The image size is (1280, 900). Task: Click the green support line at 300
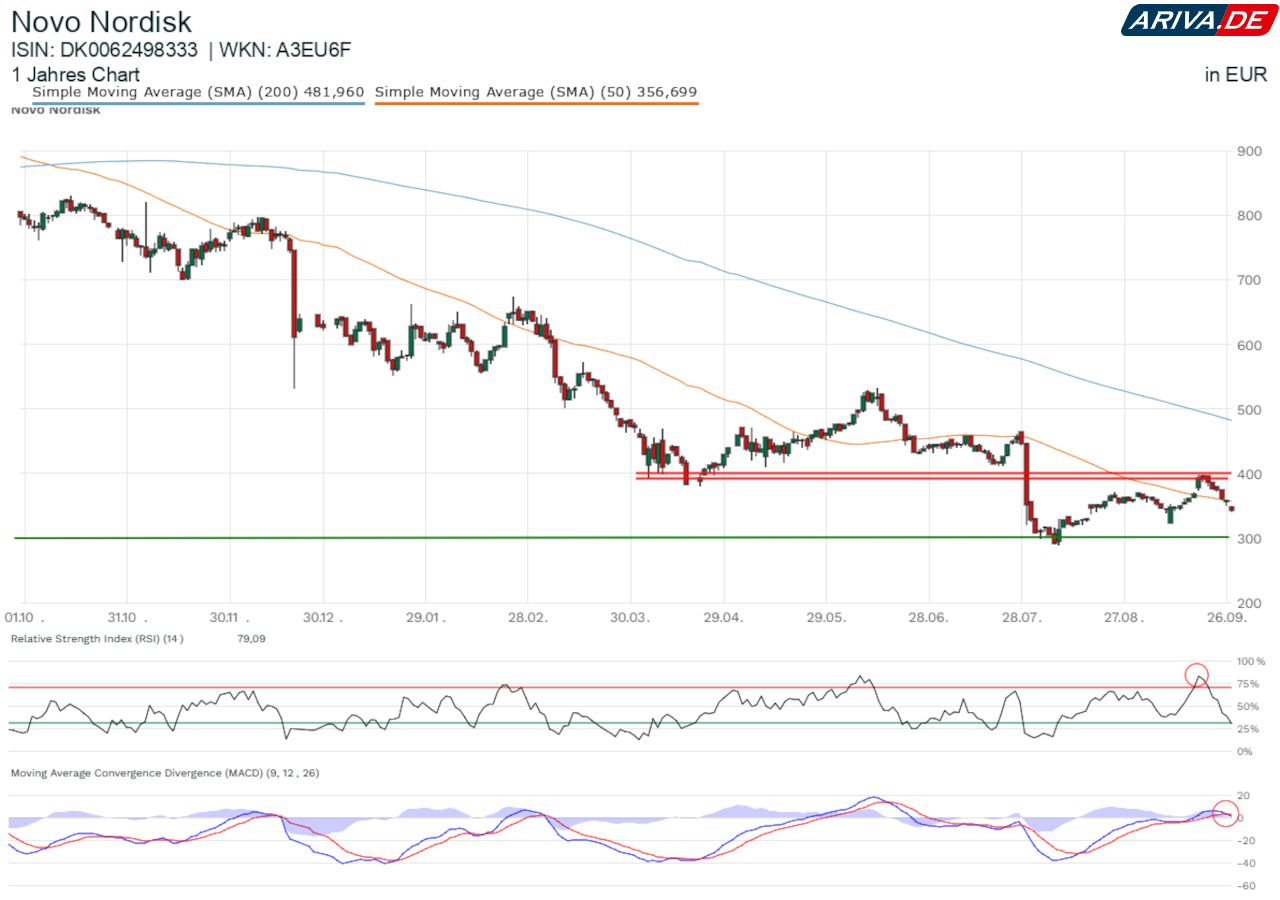(500, 538)
